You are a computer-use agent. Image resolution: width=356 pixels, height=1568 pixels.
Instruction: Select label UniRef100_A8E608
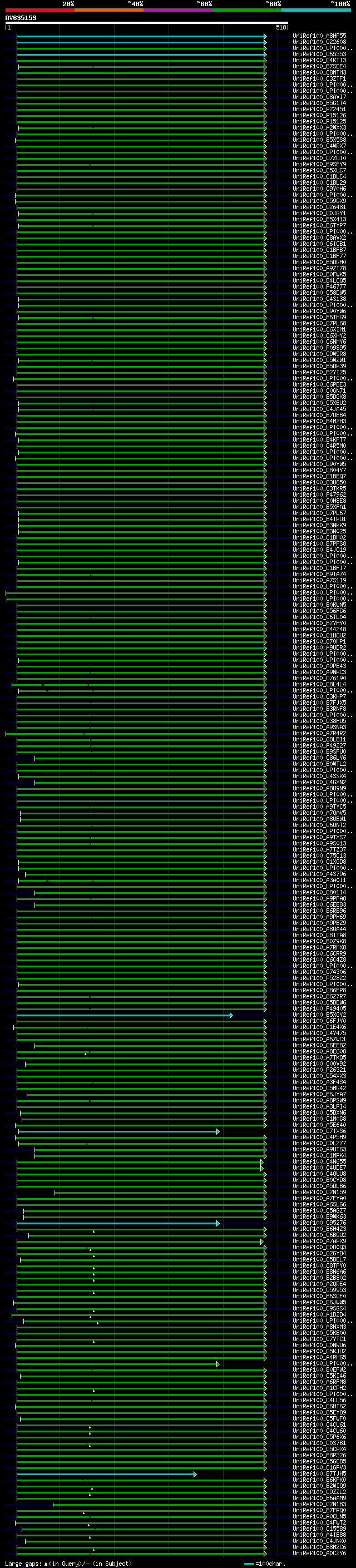coord(319,1051)
